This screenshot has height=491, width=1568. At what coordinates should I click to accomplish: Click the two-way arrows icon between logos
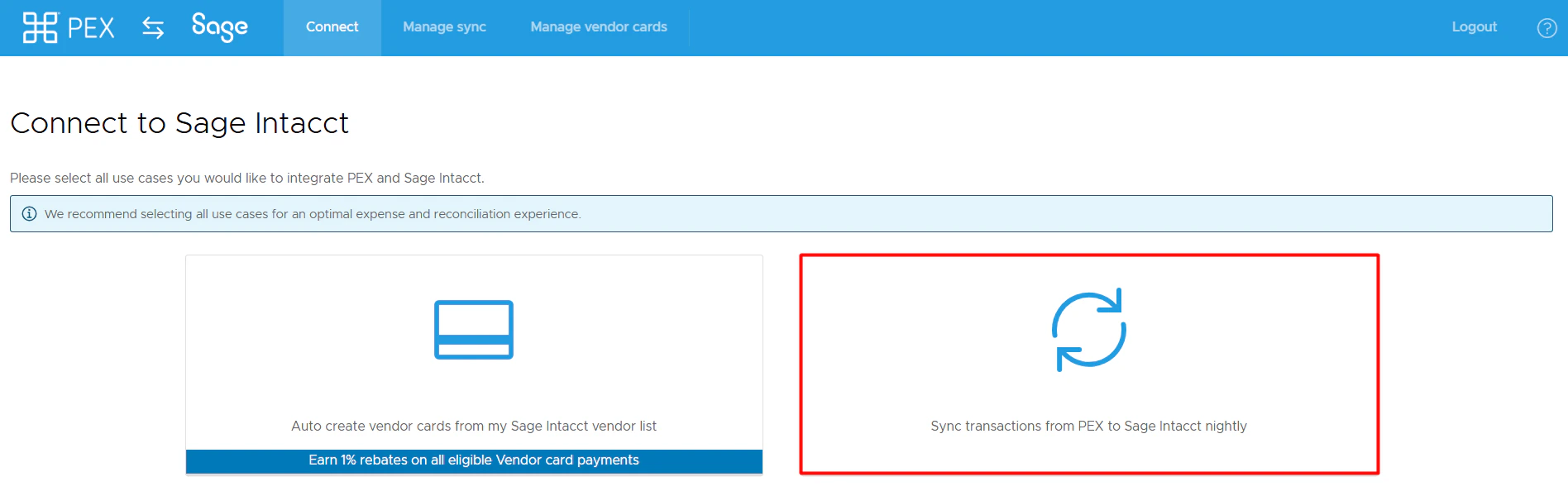click(x=153, y=27)
